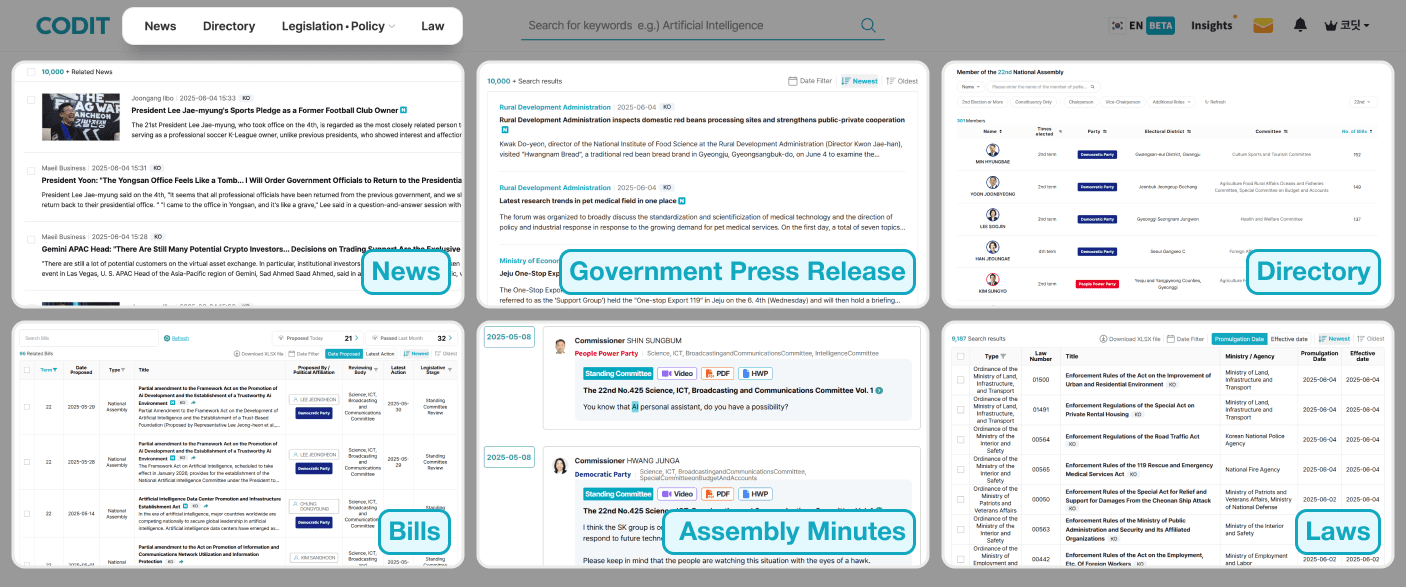Open the Insights link
Viewport: 1406px width, 587px height.
(x=1211, y=25)
